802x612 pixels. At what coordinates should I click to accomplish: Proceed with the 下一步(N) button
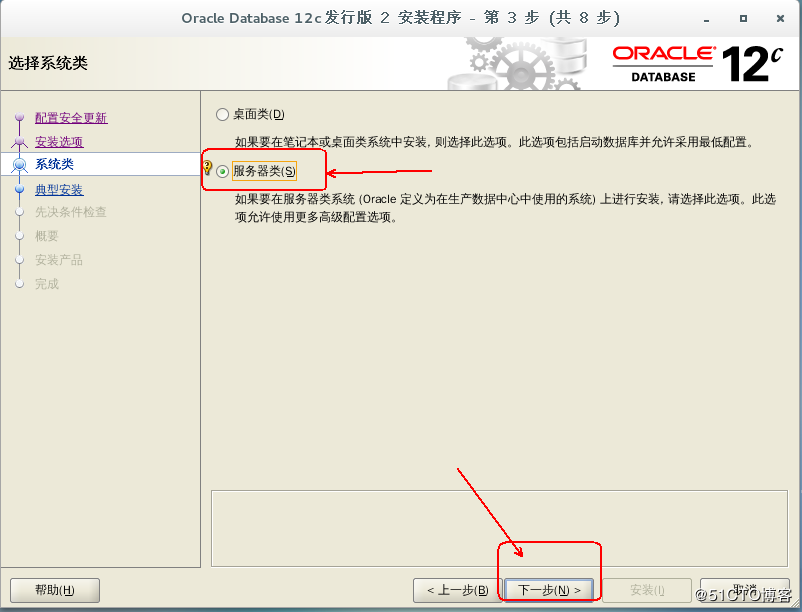tap(549, 591)
